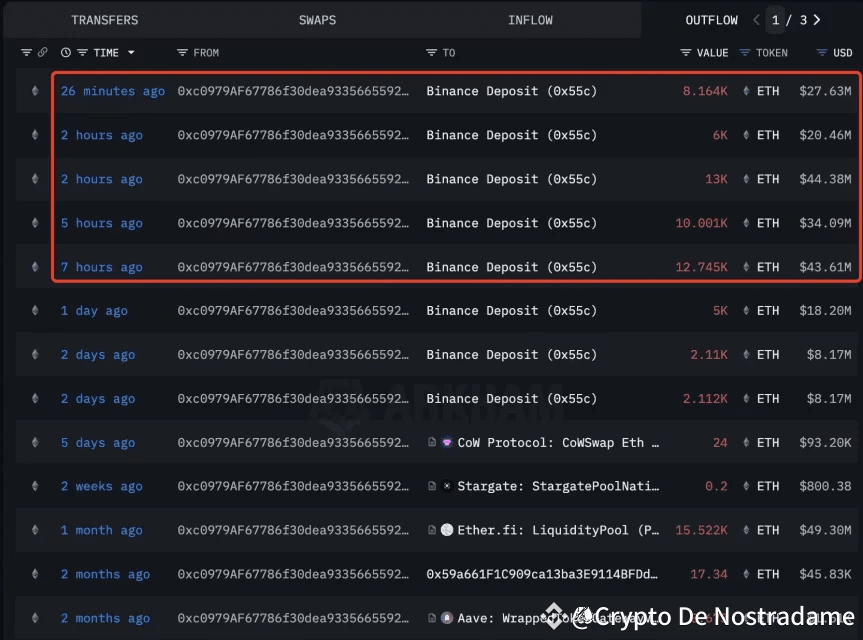
Task: Click the transfer direction icon on the first row
Action: click(x=34, y=90)
